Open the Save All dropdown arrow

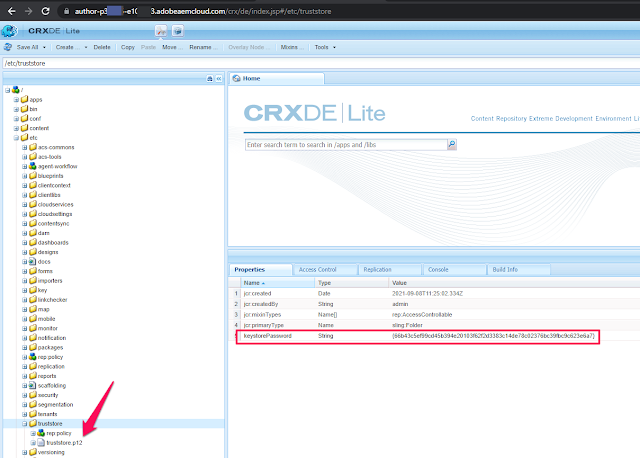click(x=44, y=47)
